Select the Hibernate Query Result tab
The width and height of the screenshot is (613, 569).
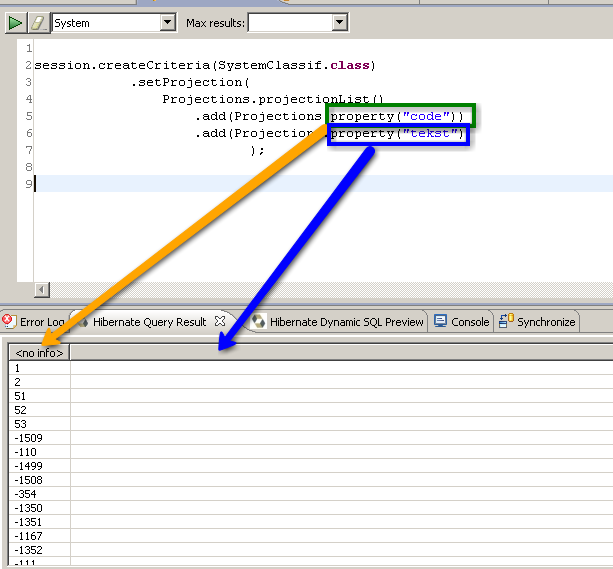pos(149,322)
